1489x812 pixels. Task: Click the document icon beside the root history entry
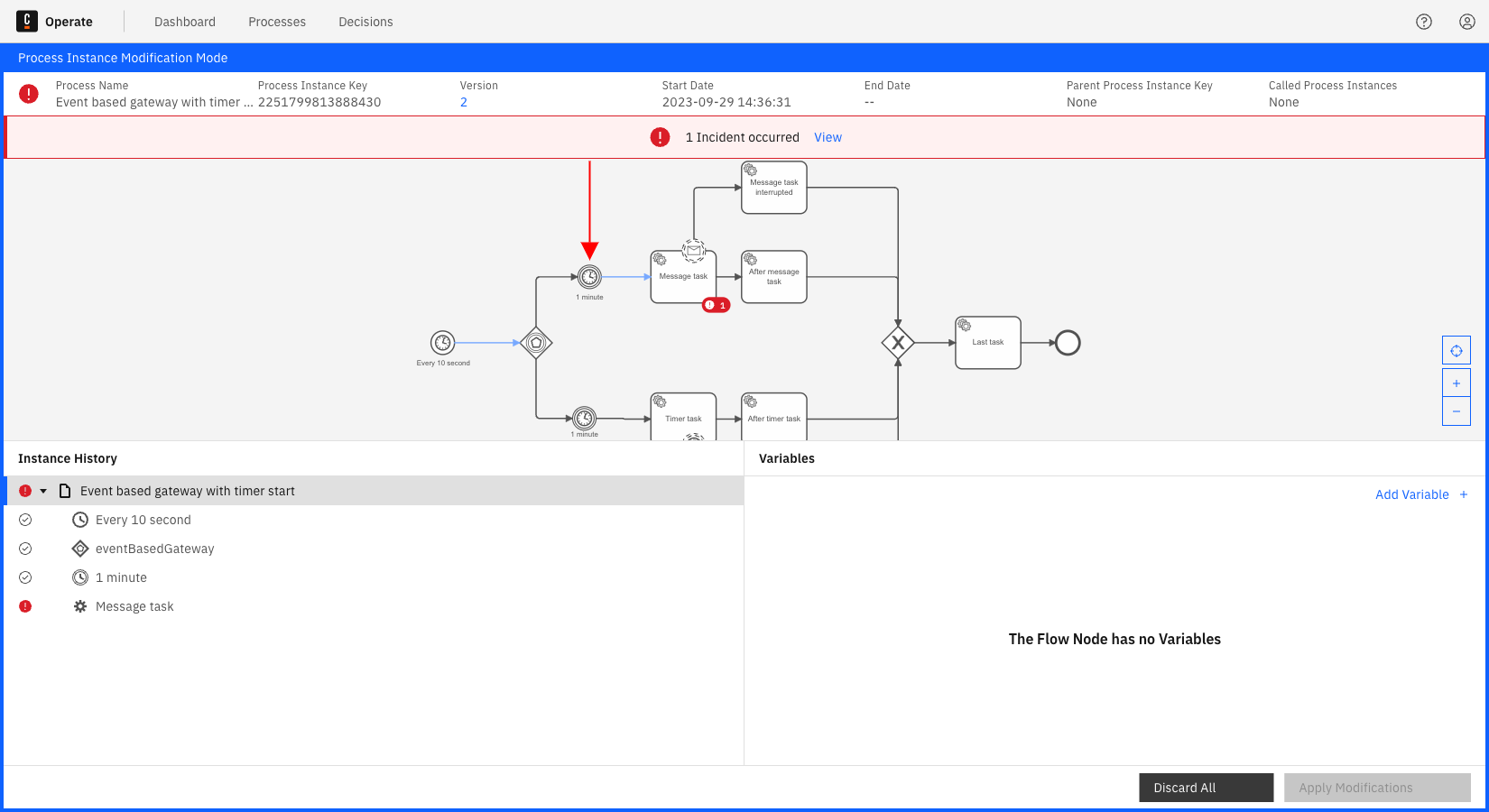tap(64, 490)
